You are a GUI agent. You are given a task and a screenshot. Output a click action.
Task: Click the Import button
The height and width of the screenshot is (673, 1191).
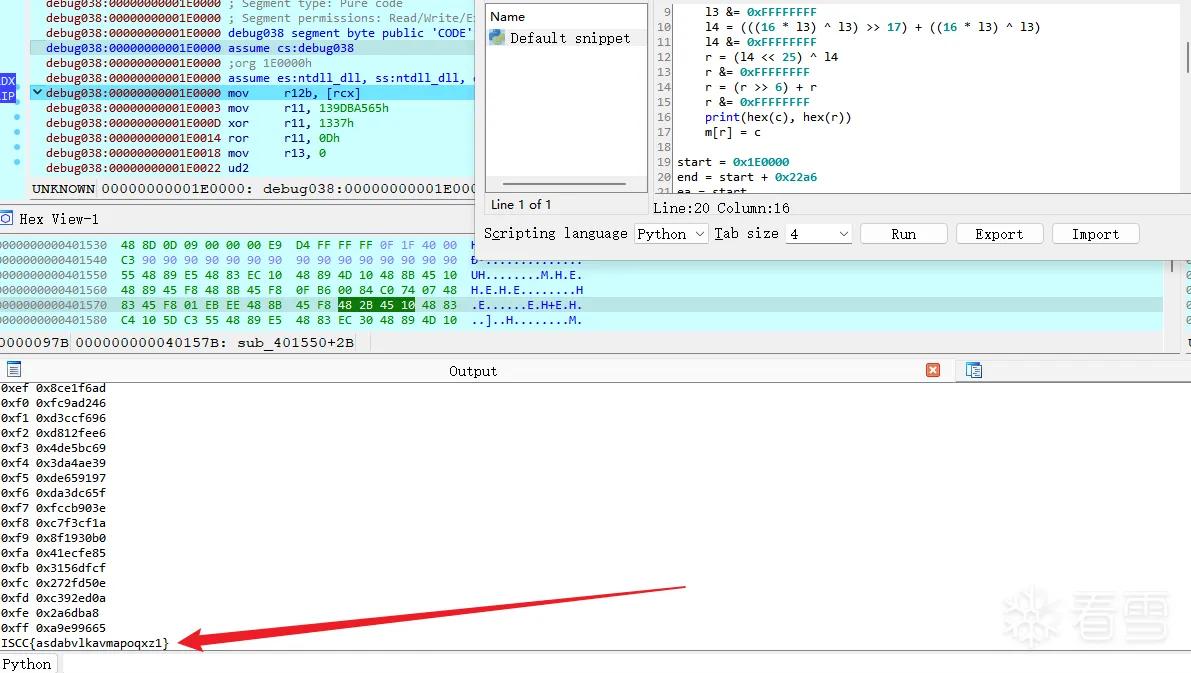pos(1095,234)
